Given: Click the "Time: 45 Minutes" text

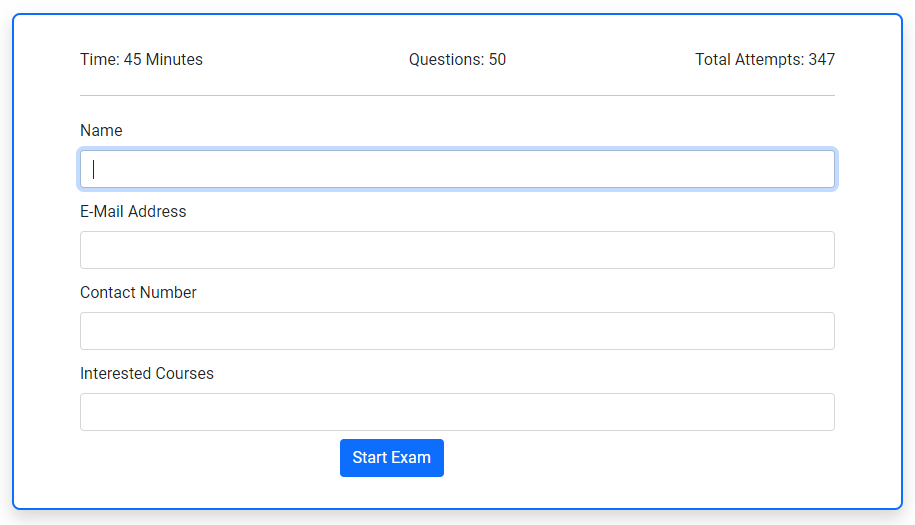Looking at the screenshot, I should tap(141, 60).
